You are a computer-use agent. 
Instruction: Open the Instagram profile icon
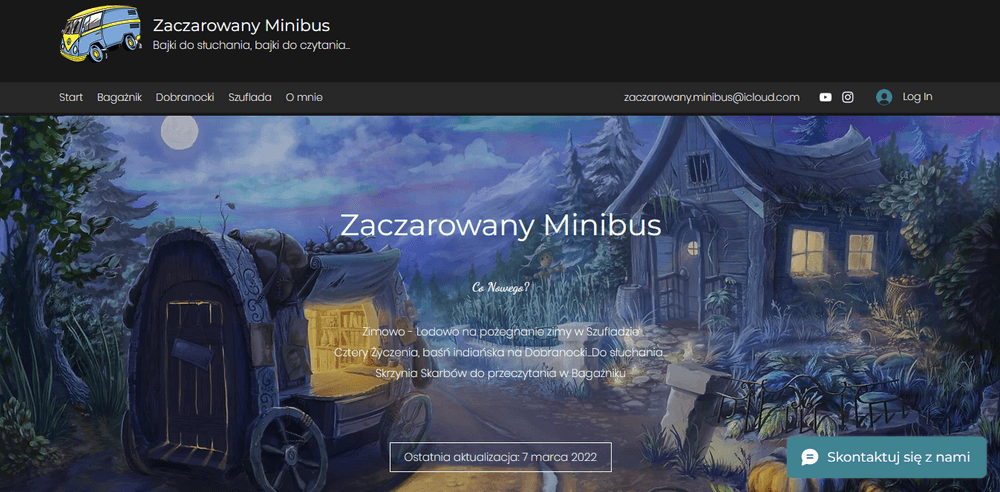pos(848,97)
